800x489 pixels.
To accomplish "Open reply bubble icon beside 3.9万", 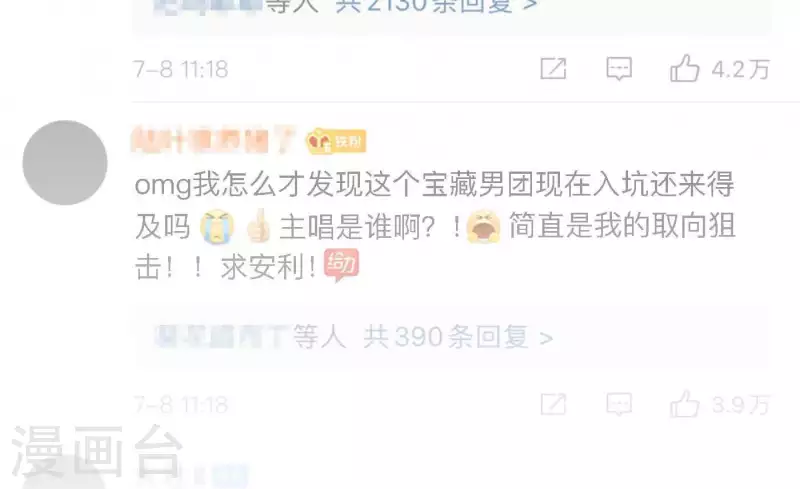I will pos(619,404).
